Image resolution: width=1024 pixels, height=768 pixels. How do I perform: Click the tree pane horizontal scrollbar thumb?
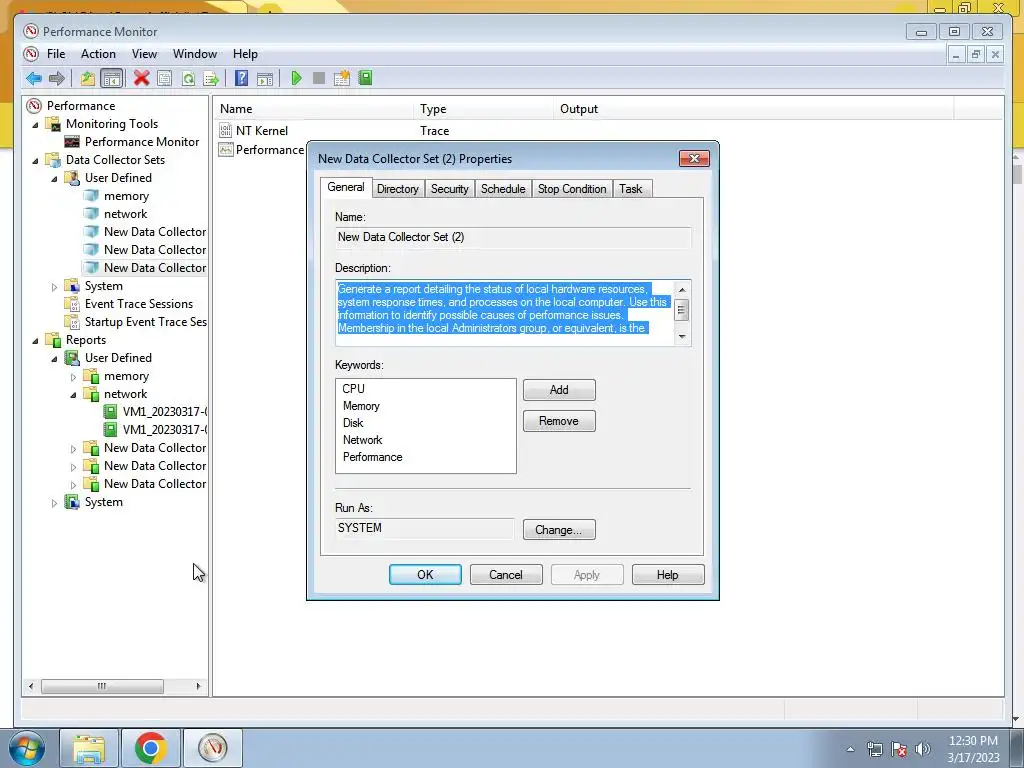102,686
